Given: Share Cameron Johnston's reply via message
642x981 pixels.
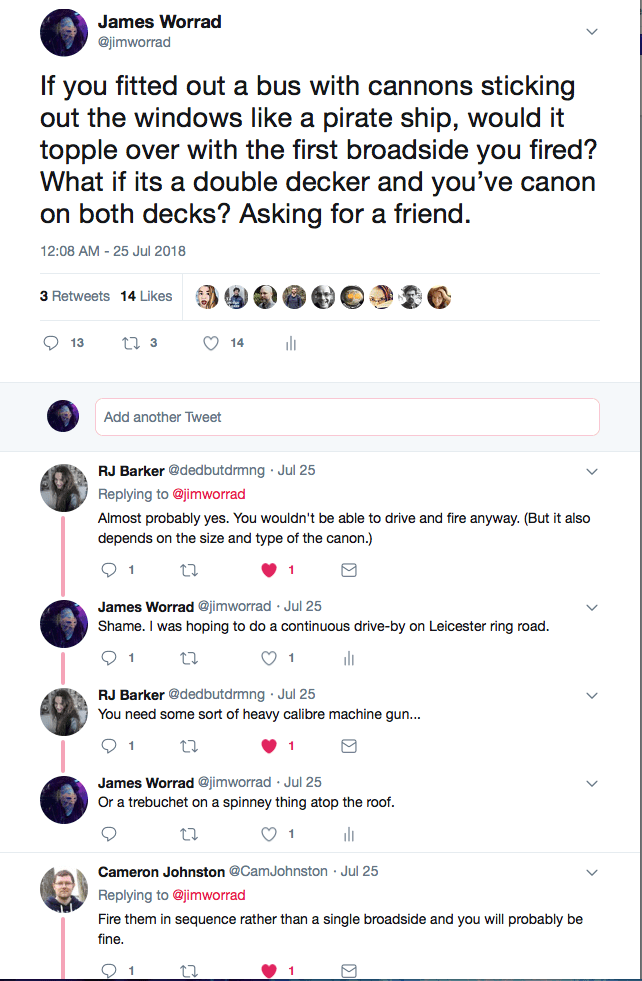Looking at the screenshot, I should coord(348,970).
